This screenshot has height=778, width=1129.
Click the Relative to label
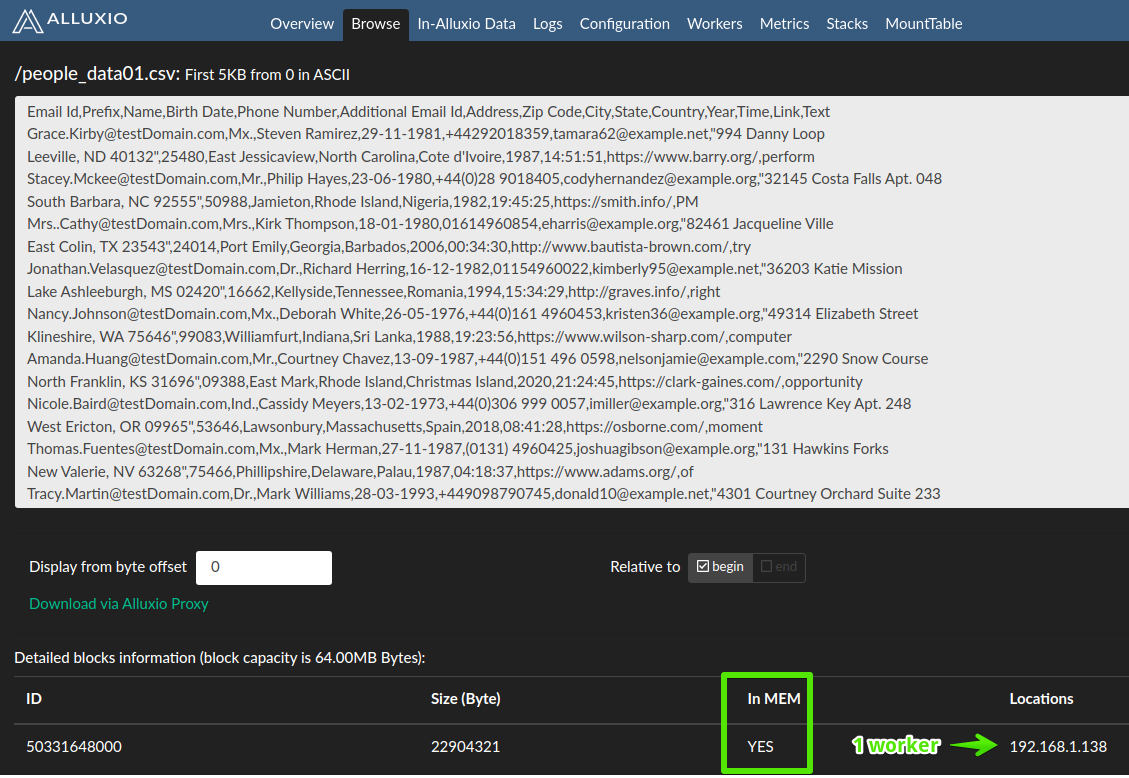click(x=645, y=567)
